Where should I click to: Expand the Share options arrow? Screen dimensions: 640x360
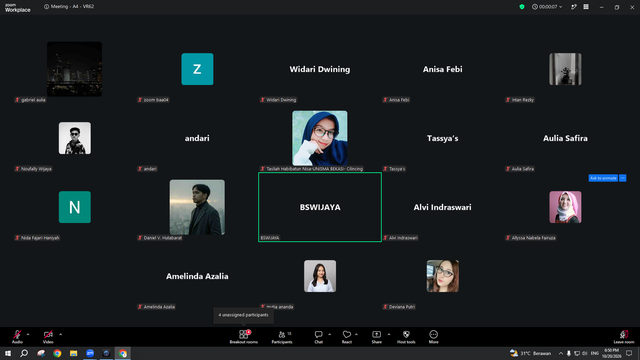point(389,334)
